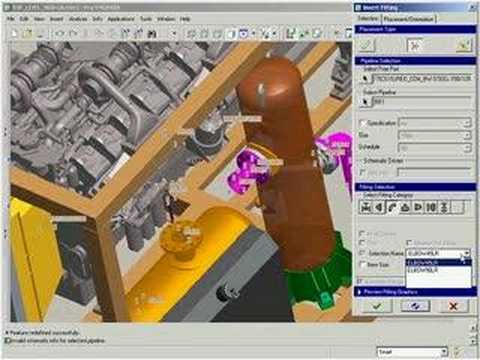
Task: Confirm fitting with green checkmark button
Action: [x=377, y=306]
